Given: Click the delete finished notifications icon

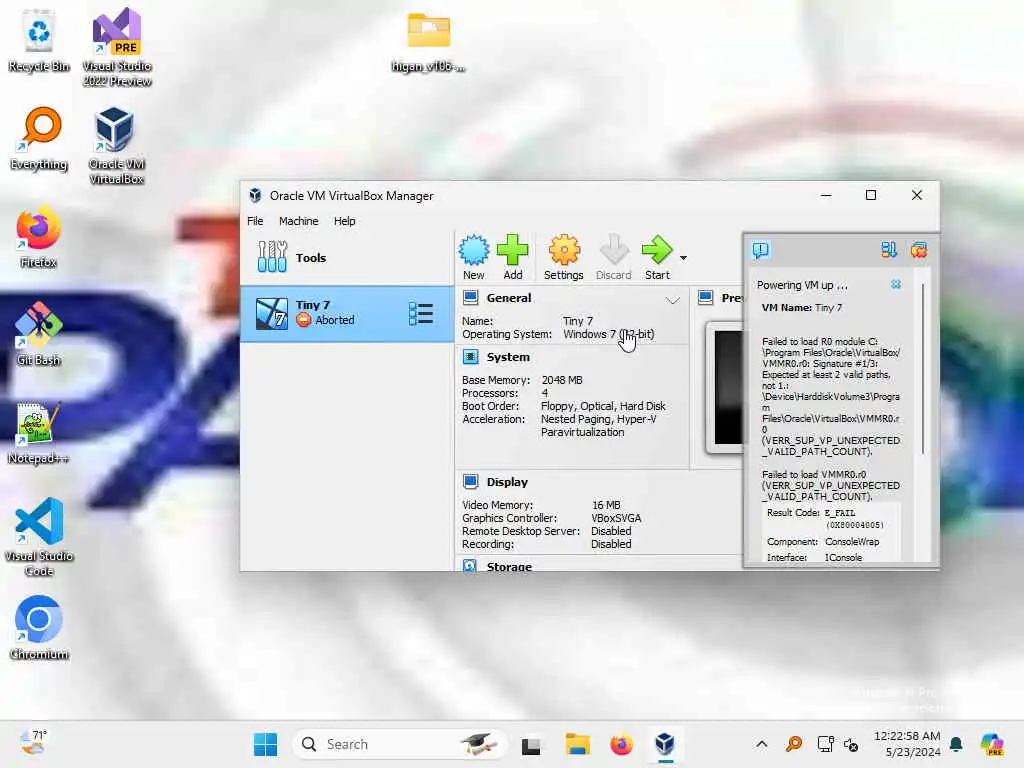Looking at the screenshot, I should click(x=919, y=250).
